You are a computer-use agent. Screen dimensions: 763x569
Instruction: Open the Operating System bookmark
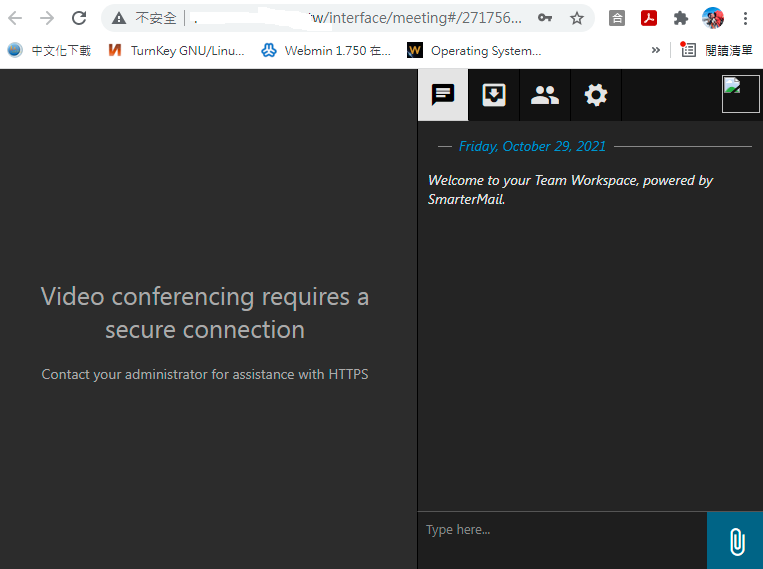(475, 50)
